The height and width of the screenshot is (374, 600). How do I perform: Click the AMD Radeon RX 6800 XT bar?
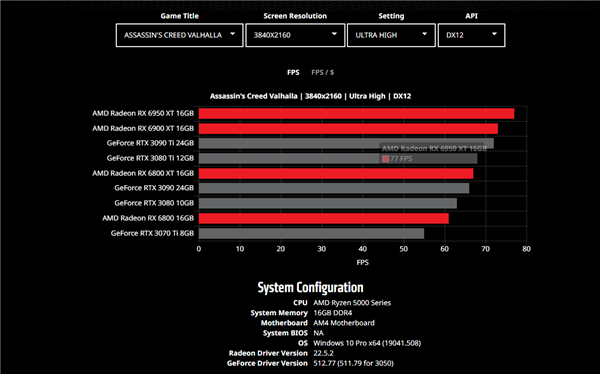tap(336, 173)
